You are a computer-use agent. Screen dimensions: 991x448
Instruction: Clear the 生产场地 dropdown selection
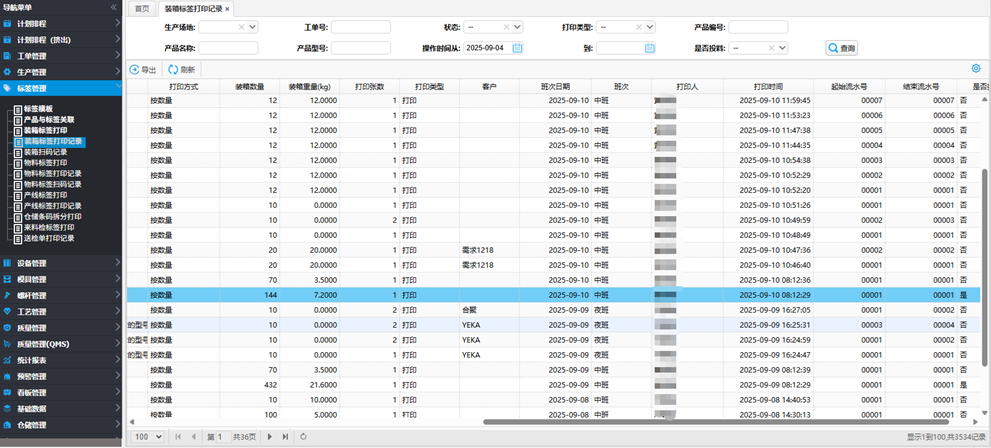pos(241,27)
